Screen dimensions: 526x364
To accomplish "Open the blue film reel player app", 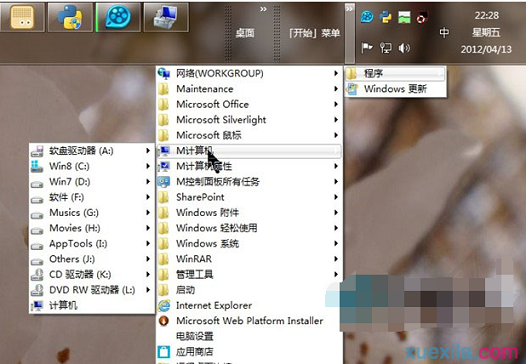I will coord(118,17).
